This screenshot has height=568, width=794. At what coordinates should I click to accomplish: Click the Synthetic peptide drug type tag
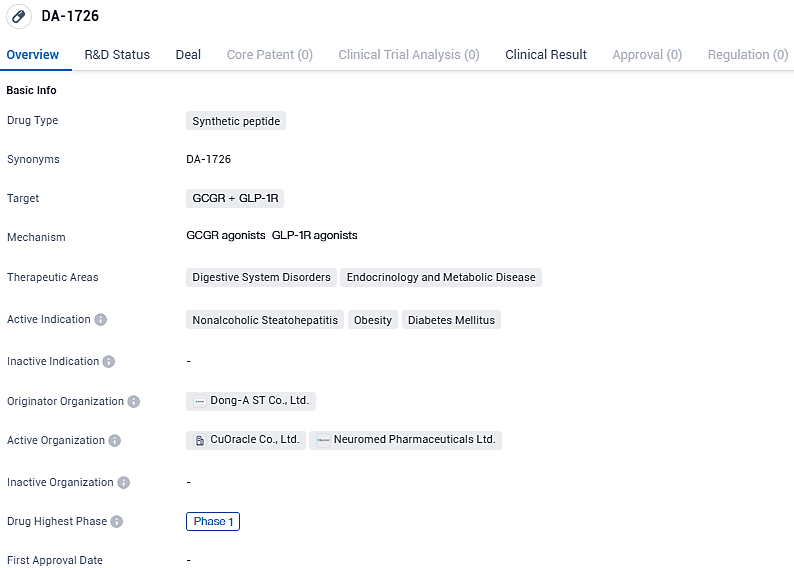tap(236, 121)
